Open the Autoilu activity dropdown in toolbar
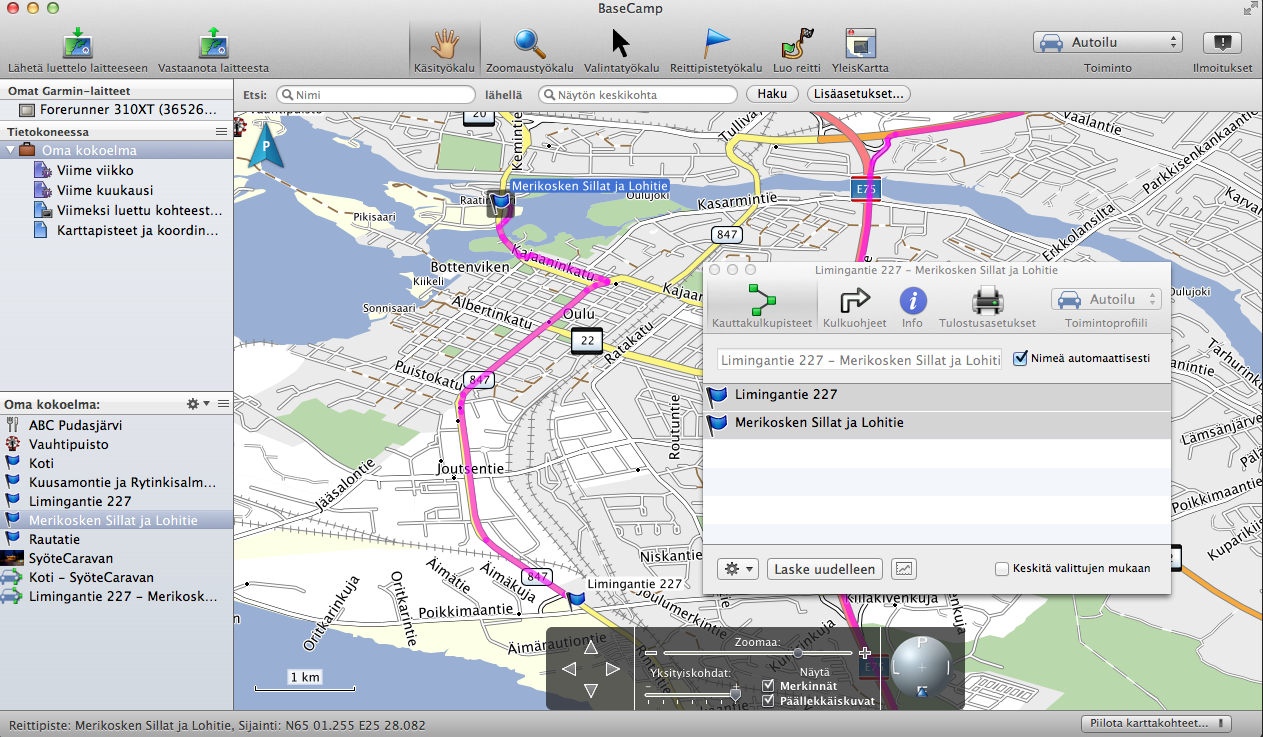The image size is (1263, 737). click(x=1107, y=43)
